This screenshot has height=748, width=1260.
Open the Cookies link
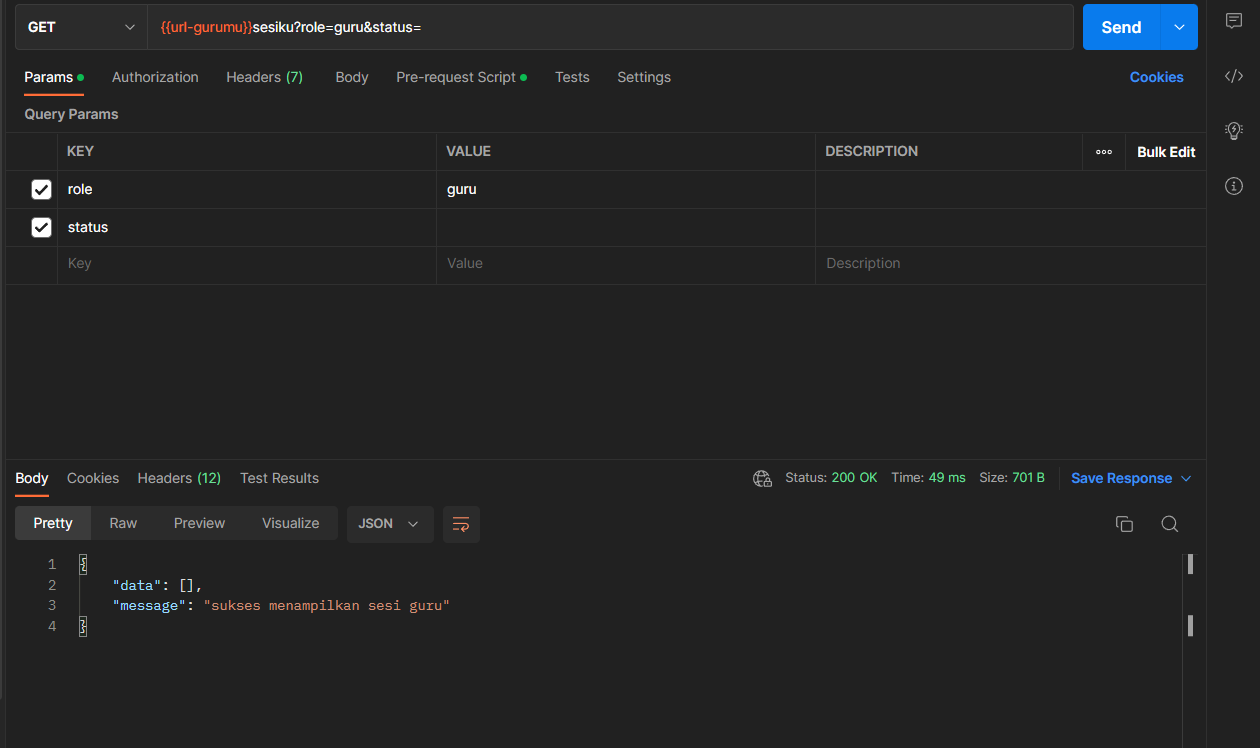tap(1157, 77)
